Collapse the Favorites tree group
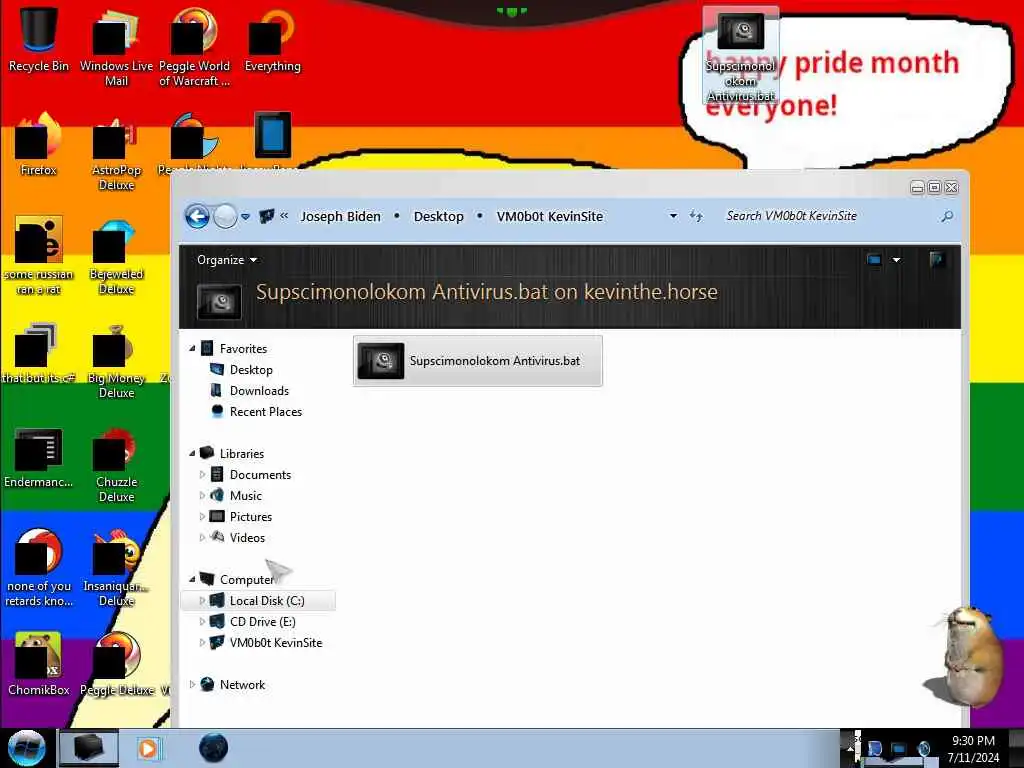Image resolution: width=1024 pixels, height=768 pixels. (192, 349)
